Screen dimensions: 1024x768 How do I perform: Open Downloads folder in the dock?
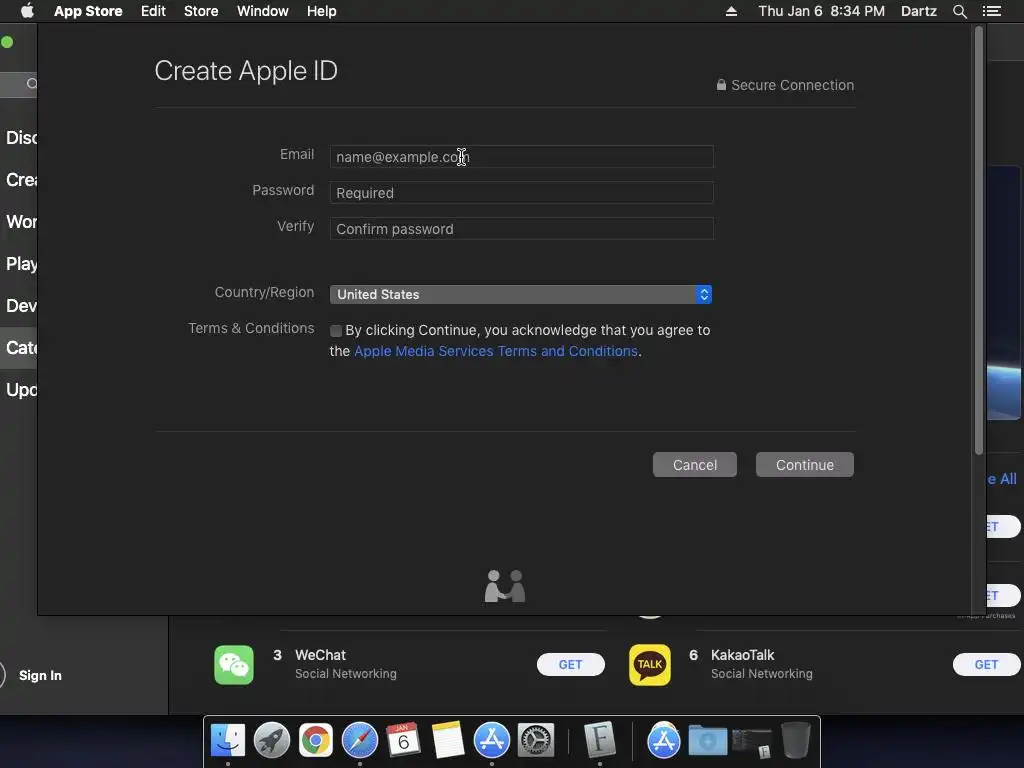(x=708, y=741)
